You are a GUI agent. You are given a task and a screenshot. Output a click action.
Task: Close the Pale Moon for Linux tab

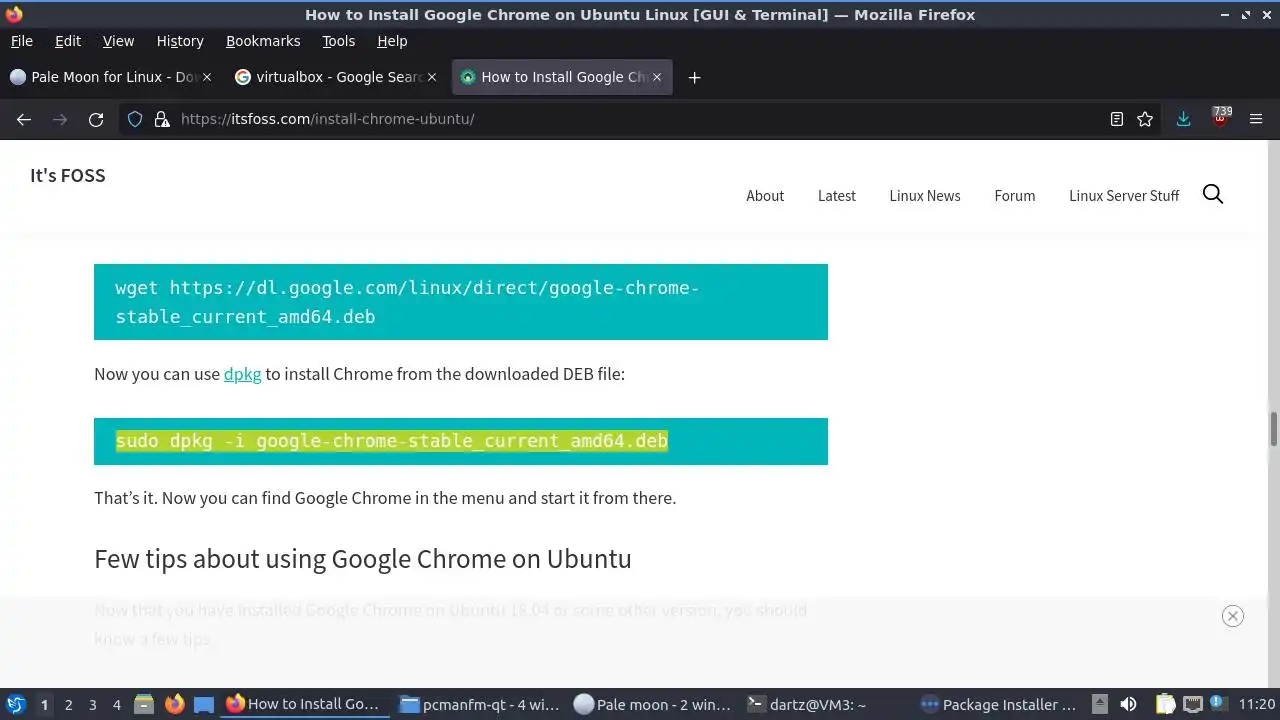[x=207, y=77]
